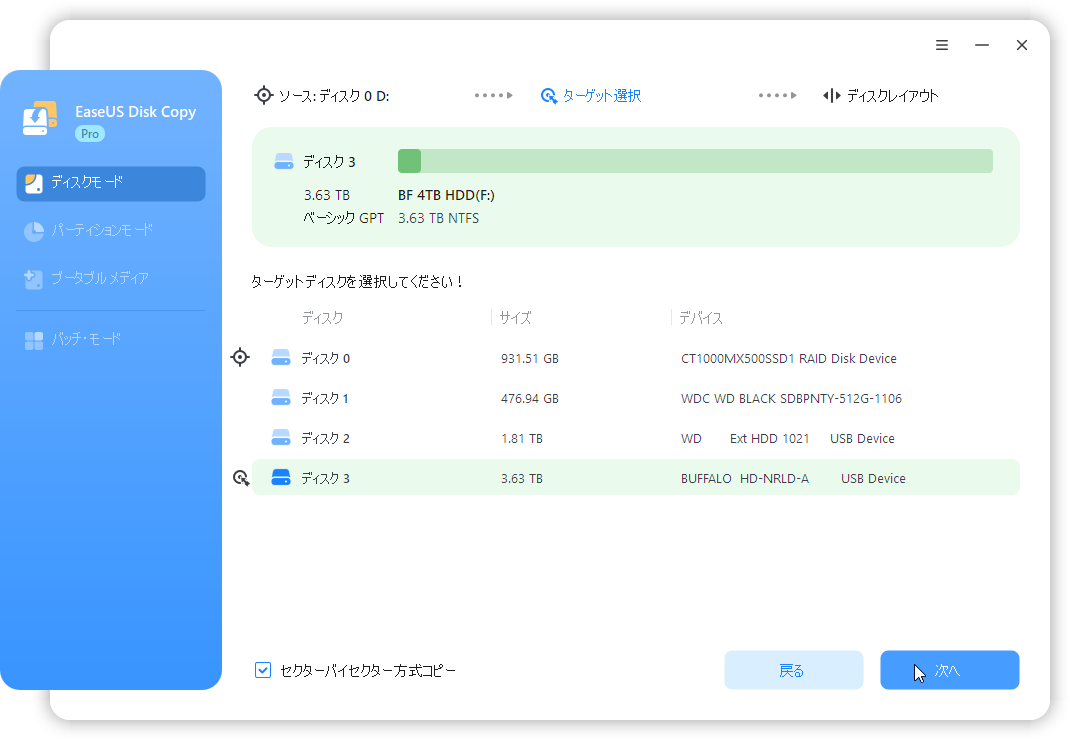Click the EaseUS Disk Copy logo icon
The image size is (1070, 740).
[41, 119]
